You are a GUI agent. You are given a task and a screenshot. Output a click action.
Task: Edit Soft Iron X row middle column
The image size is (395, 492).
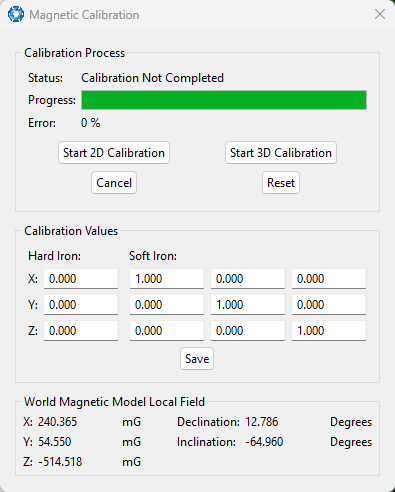click(x=248, y=279)
